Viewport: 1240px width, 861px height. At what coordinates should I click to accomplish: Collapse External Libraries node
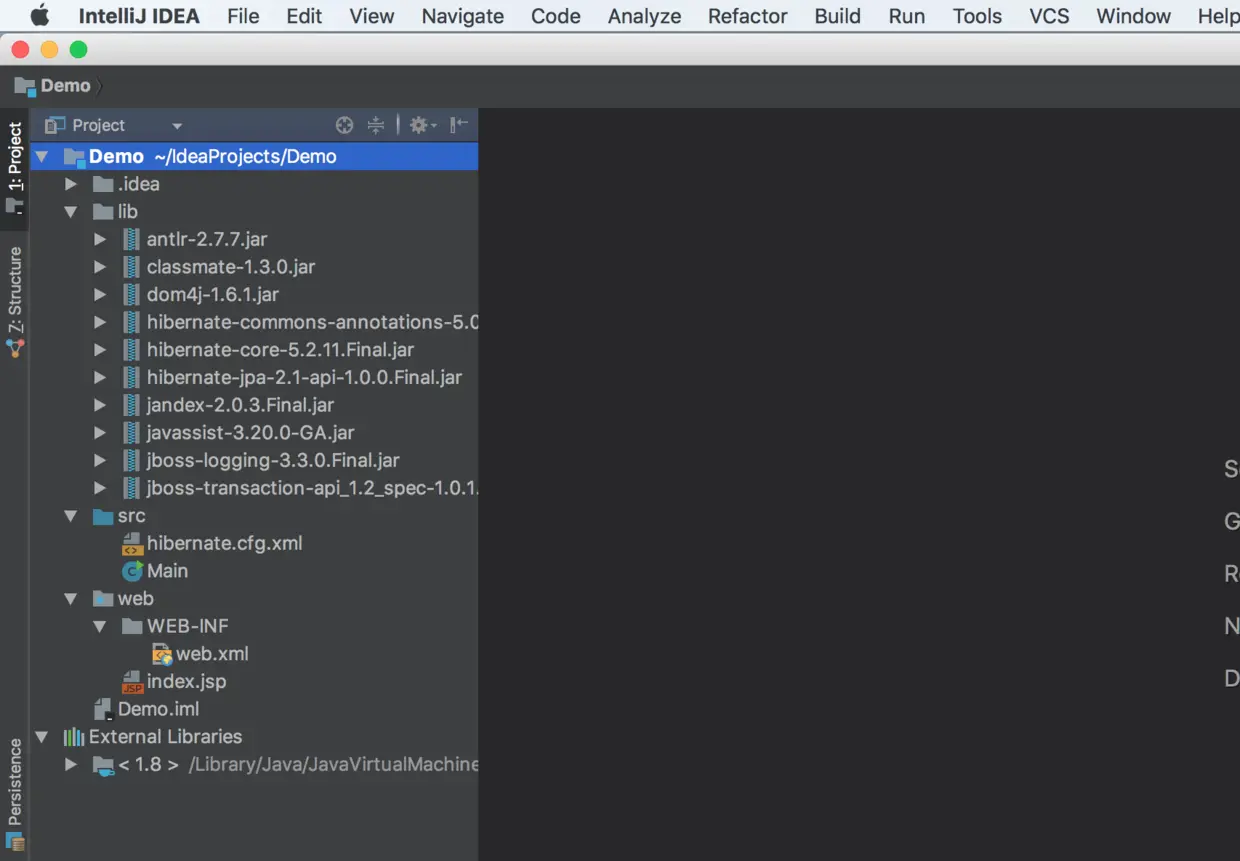click(42, 737)
